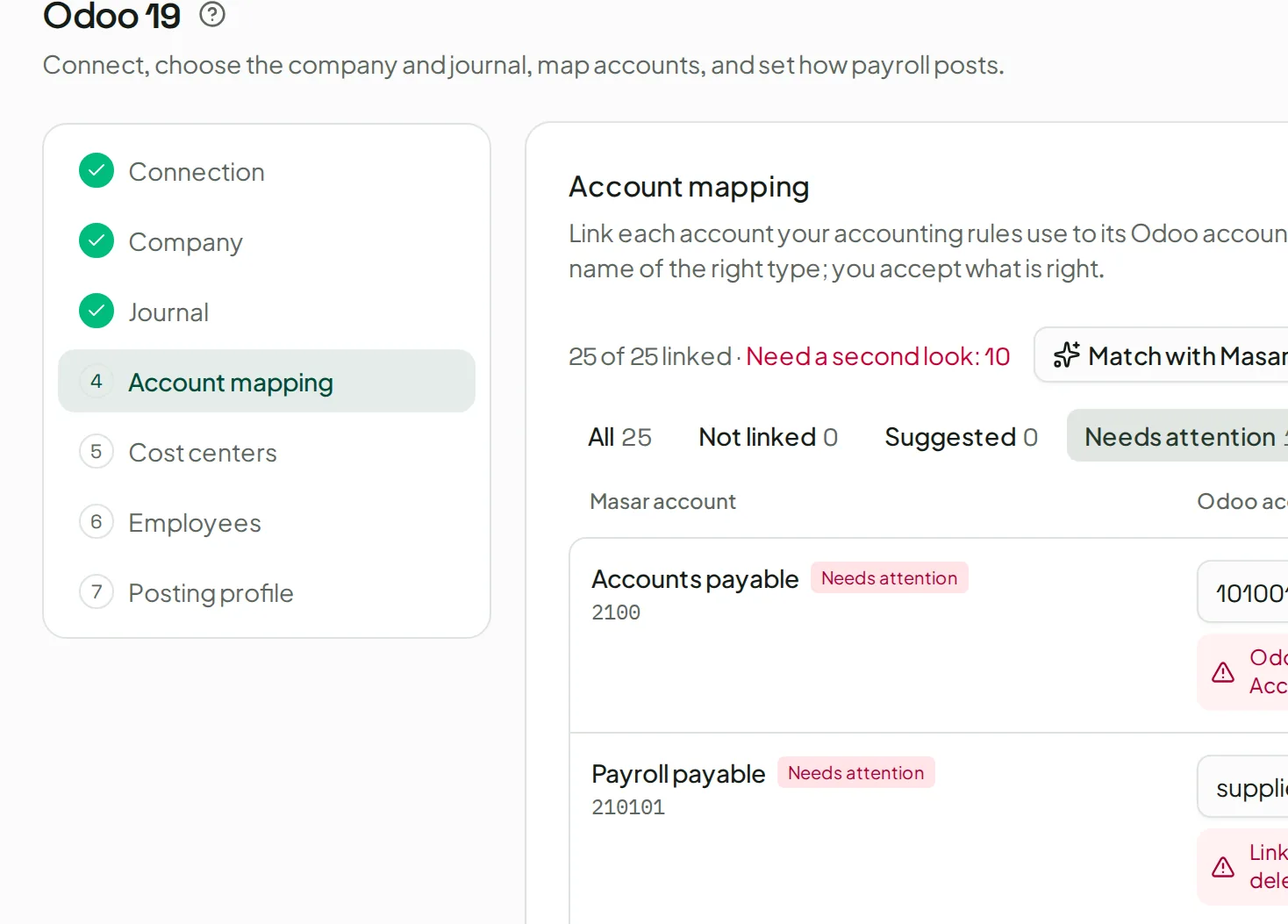The image size is (1288, 924).
Task: Click Needs attention badge beside Accounts payable
Action: tap(889, 578)
